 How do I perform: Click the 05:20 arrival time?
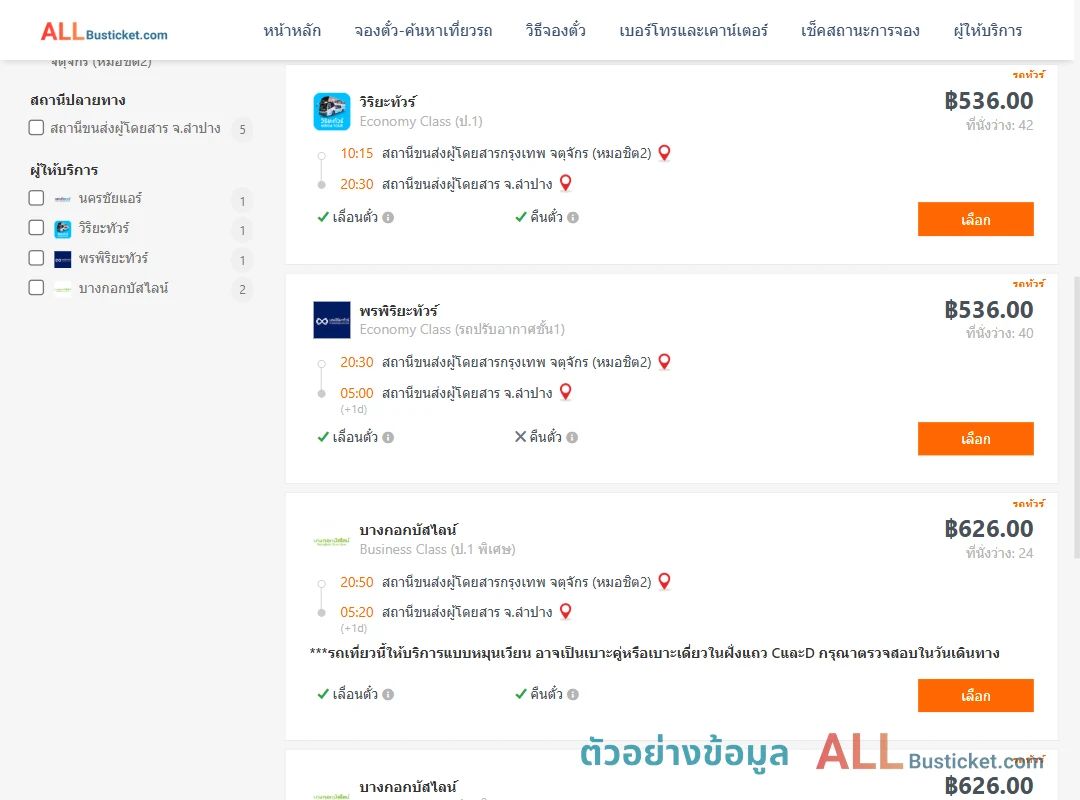(357, 612)
